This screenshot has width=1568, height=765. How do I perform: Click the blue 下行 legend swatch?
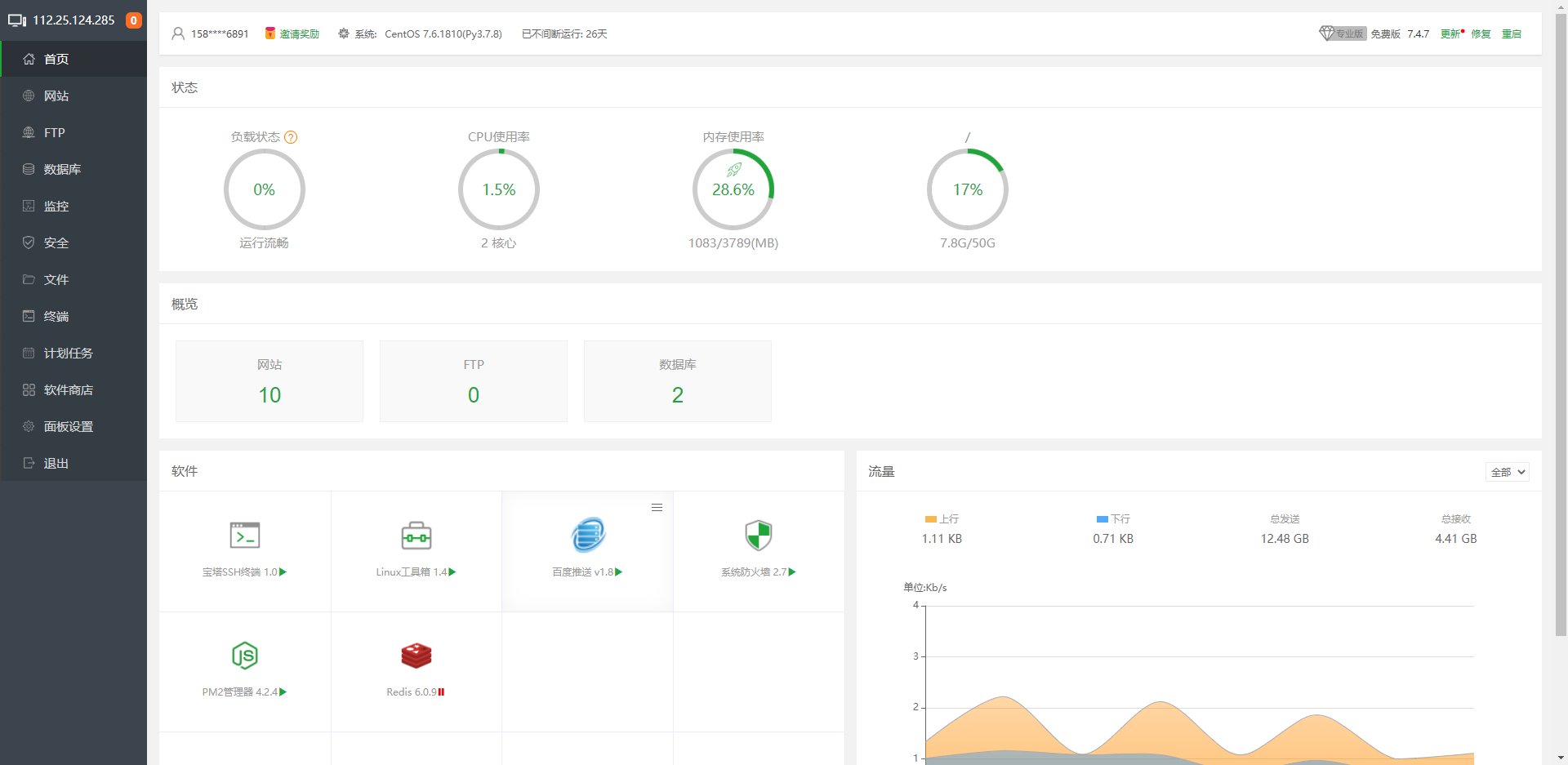click(1102, 519)
